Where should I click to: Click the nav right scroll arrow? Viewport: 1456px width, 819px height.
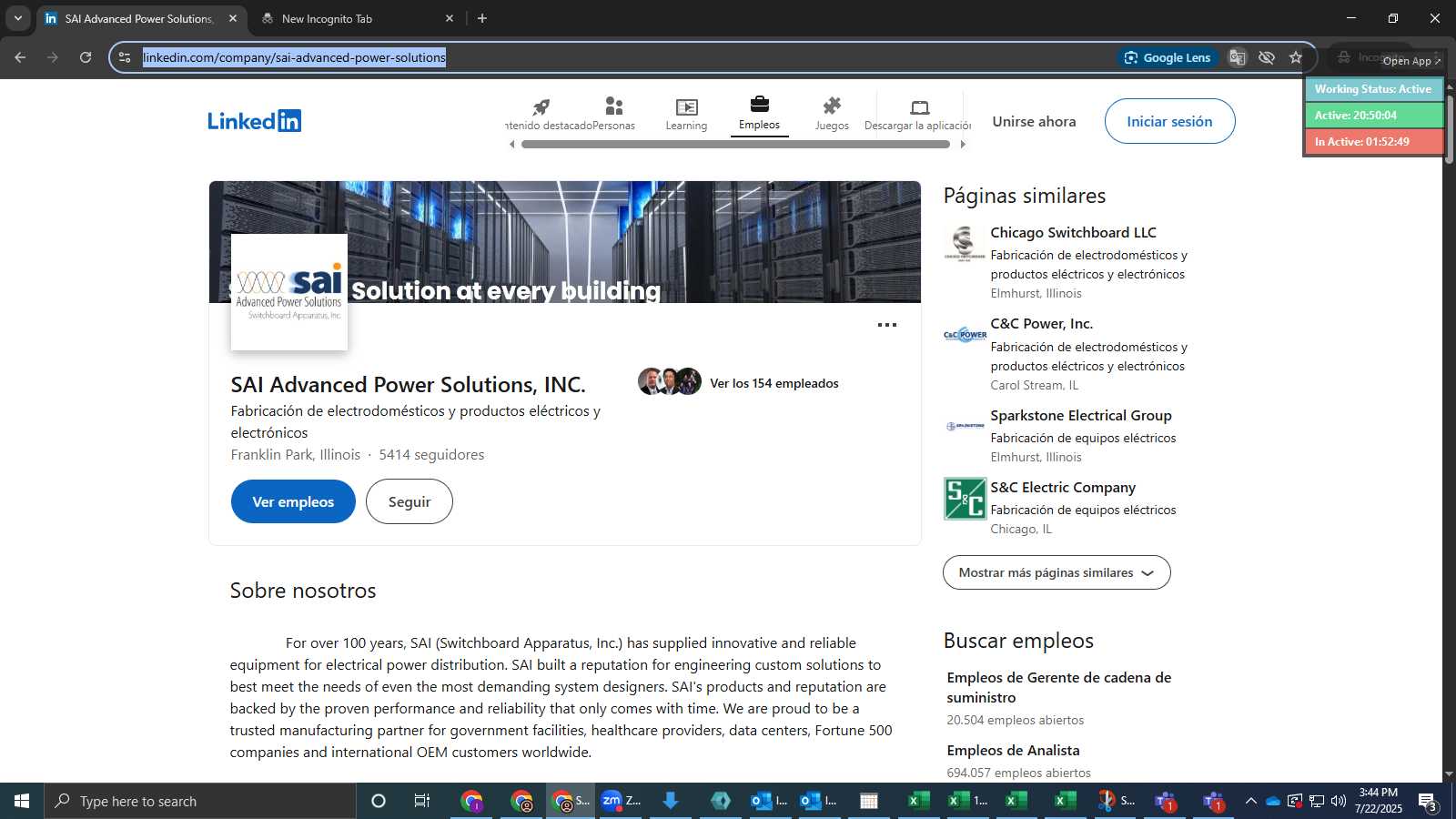[963, 144]
